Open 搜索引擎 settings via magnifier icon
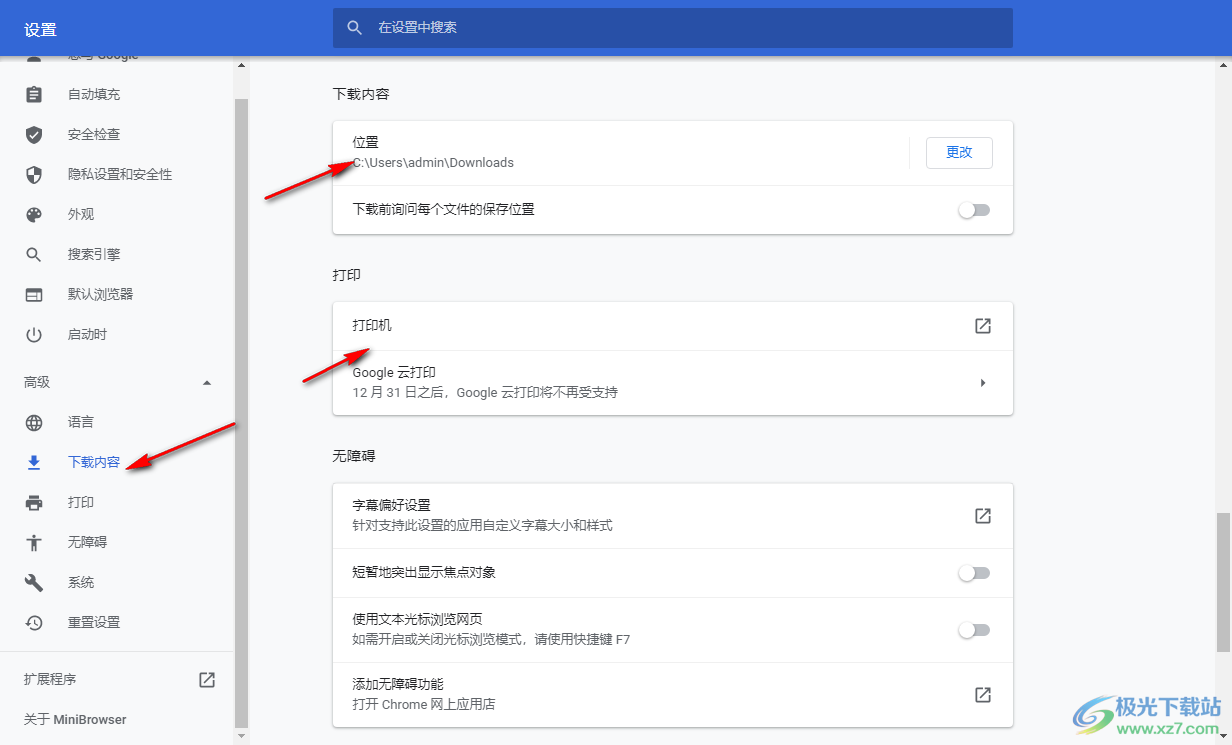Image resolution: width=1232 pixels, height=745 pixels. [x=34, y=254]
